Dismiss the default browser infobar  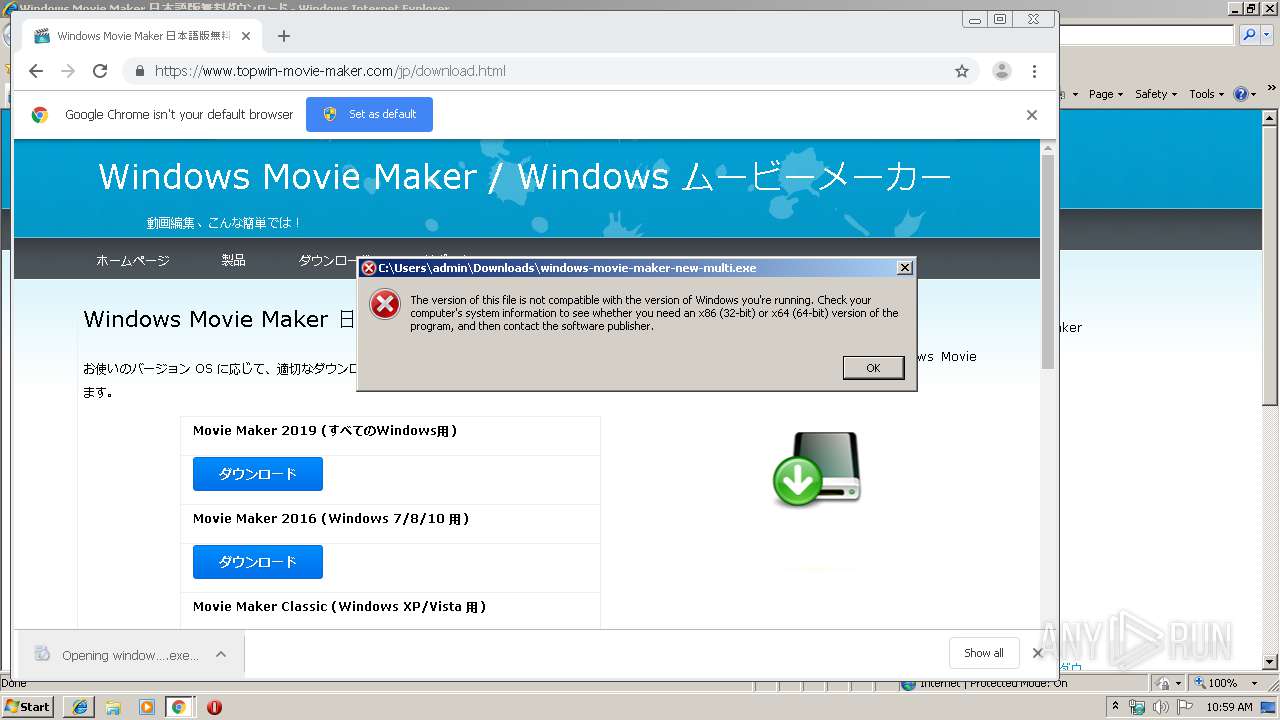[1031, 115]
